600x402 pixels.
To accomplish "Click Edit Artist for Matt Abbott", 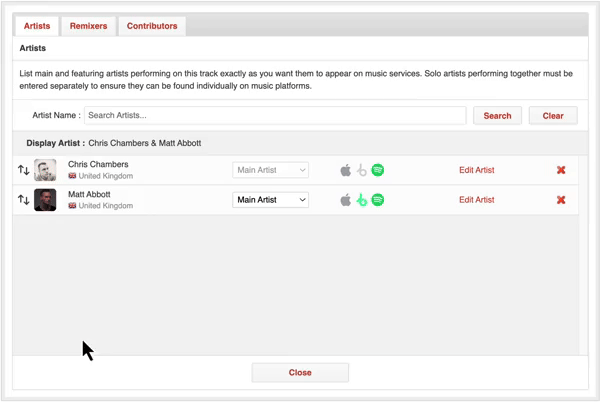I will 476,200.
